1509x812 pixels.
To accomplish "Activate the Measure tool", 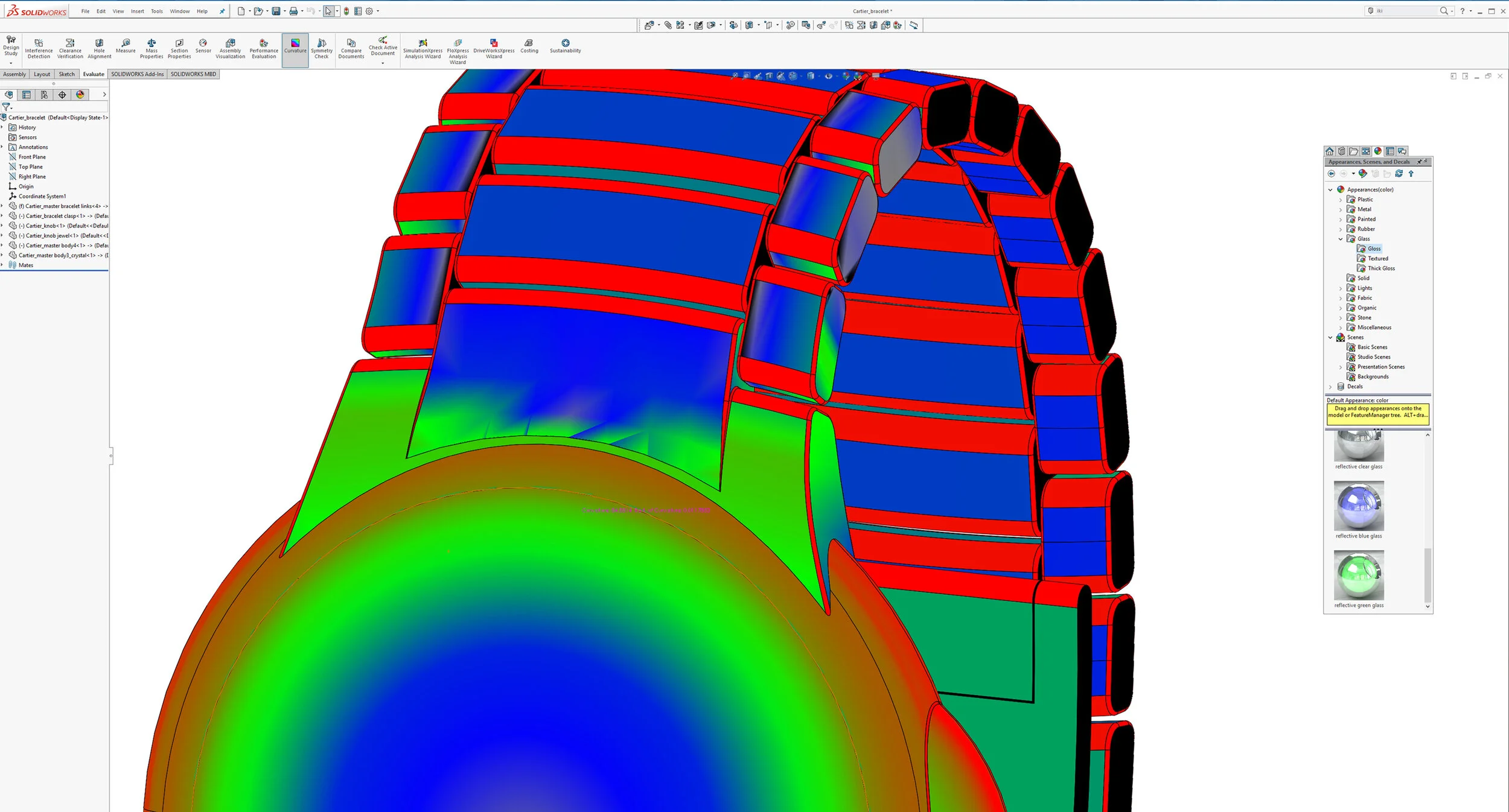I will click(126, 46).
